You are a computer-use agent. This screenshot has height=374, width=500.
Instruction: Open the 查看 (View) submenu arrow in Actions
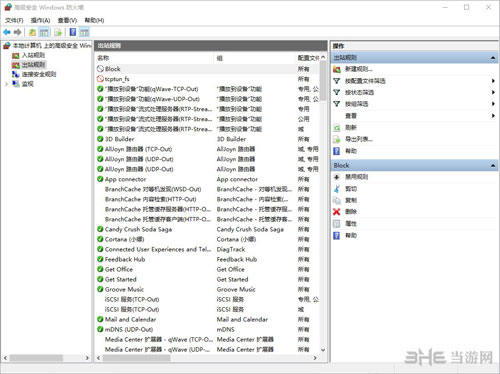(x=493, y=116)
